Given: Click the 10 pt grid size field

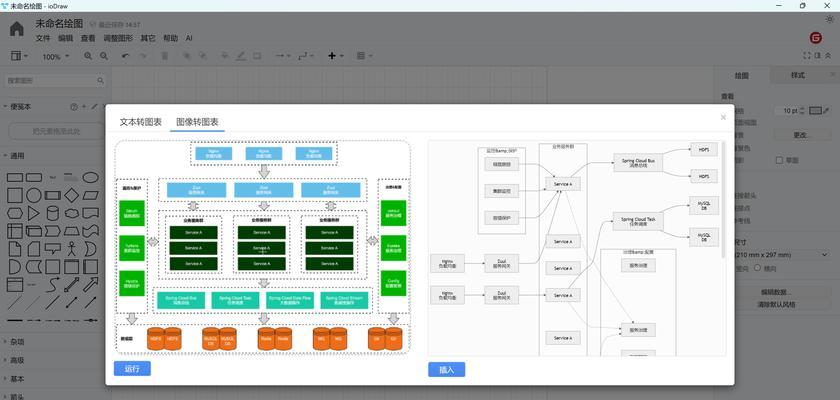Looking at the screenshot, I should coord(788,110).
